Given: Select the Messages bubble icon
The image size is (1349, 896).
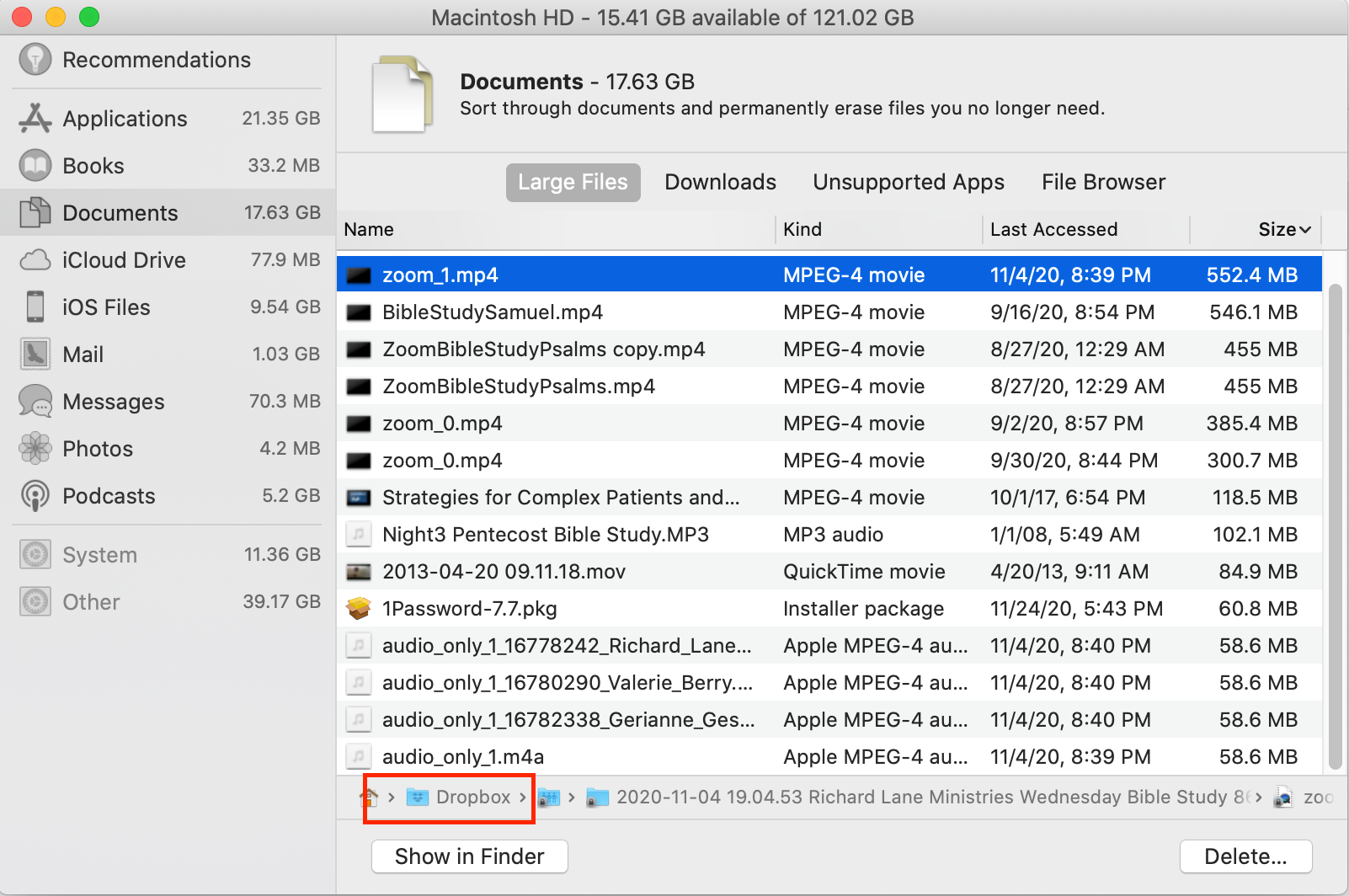Looking at the screenshot, I should coord(35,402).
